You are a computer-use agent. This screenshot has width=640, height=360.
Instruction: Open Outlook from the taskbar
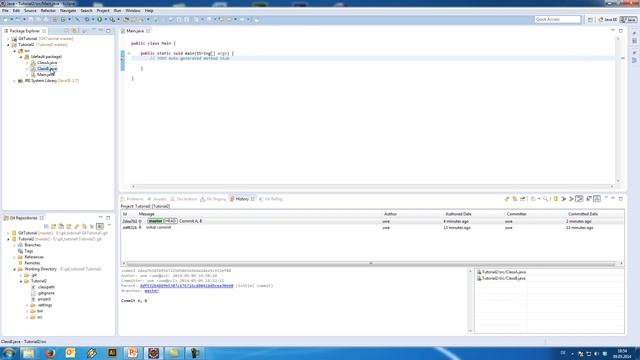70,353
